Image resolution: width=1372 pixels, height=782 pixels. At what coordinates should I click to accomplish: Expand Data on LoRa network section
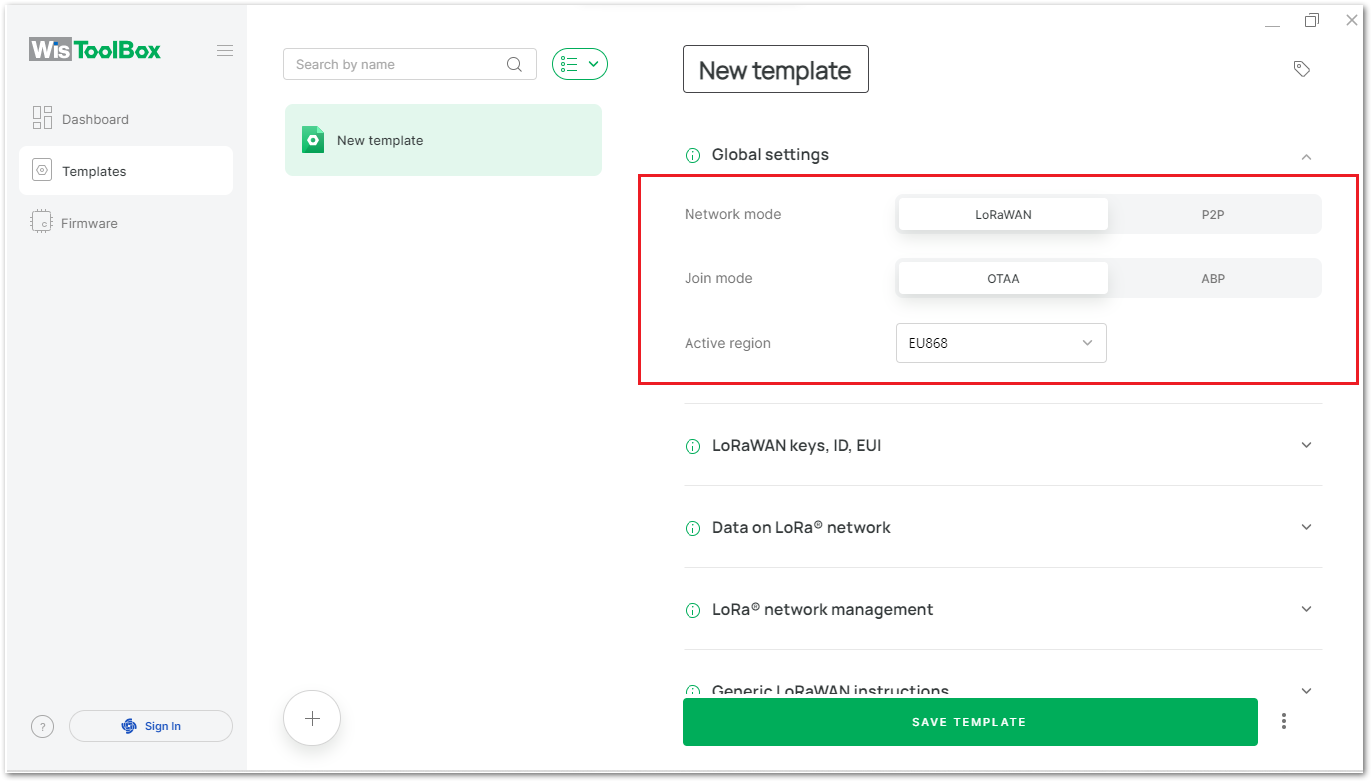pos(1306,527)
